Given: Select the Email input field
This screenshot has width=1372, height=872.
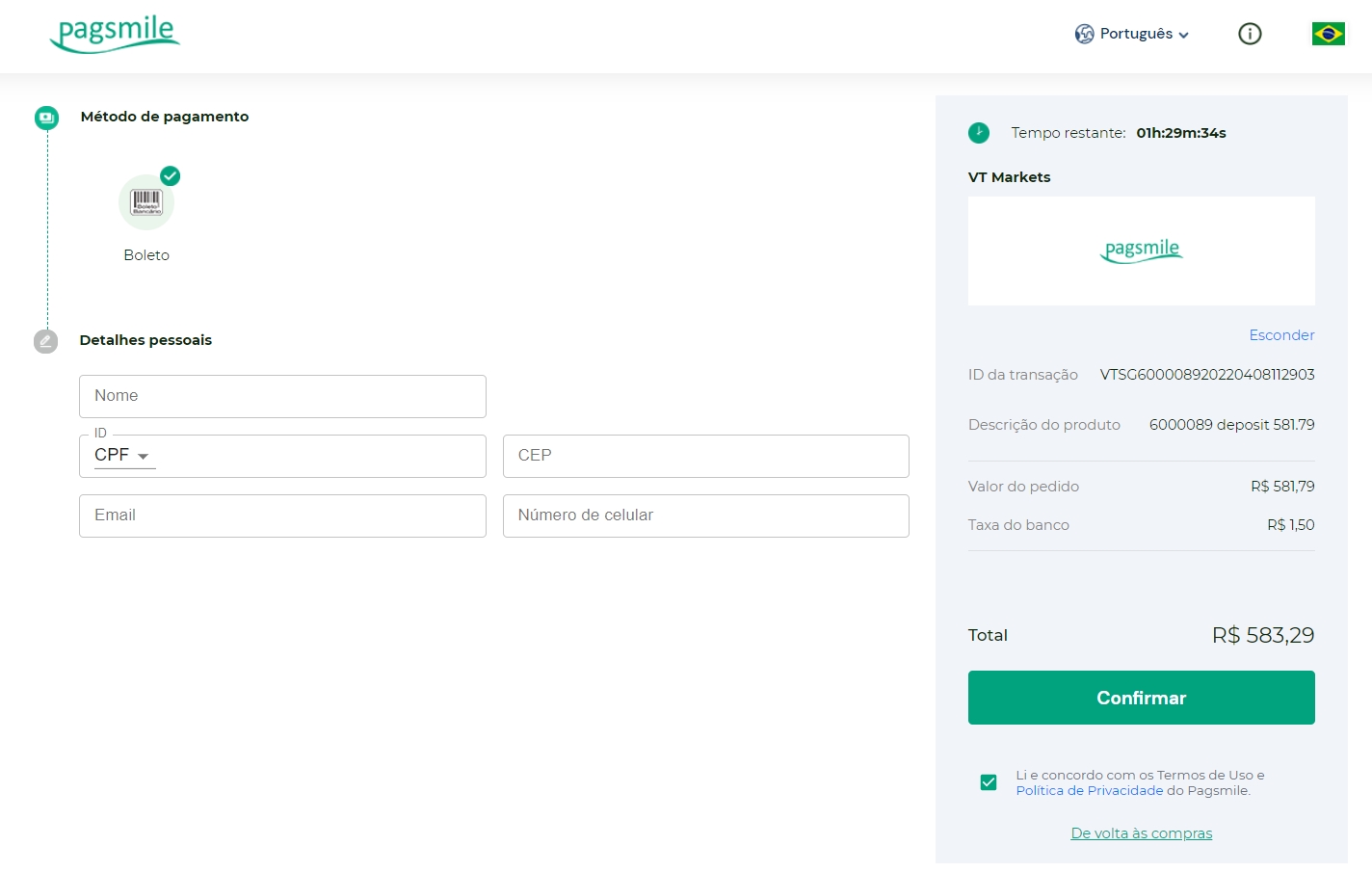Looking at the screenshot, I should 282,515.
